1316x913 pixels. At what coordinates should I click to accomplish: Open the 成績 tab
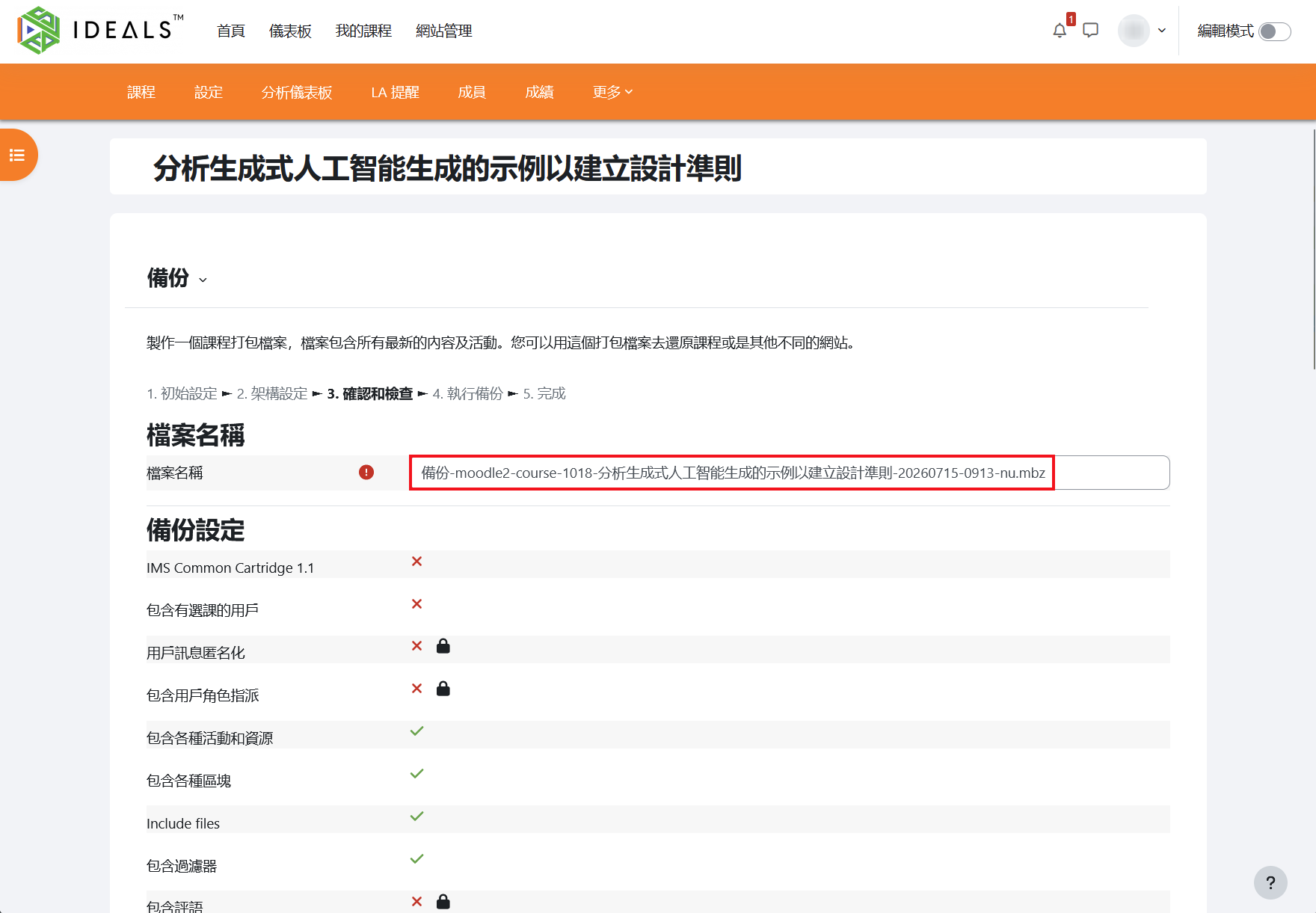click(x=539, y=92)
